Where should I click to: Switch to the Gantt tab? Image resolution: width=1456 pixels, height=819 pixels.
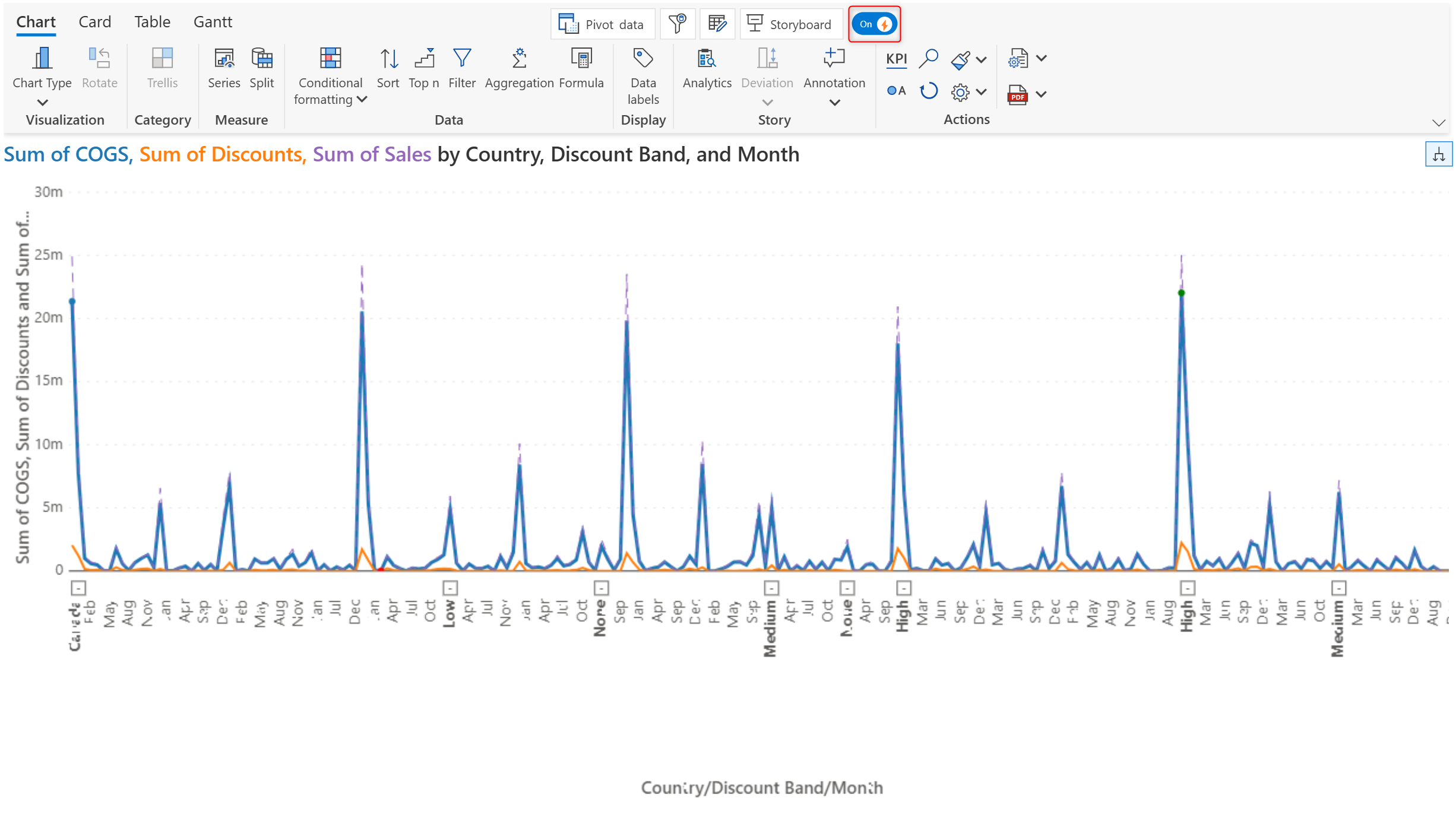213,22
